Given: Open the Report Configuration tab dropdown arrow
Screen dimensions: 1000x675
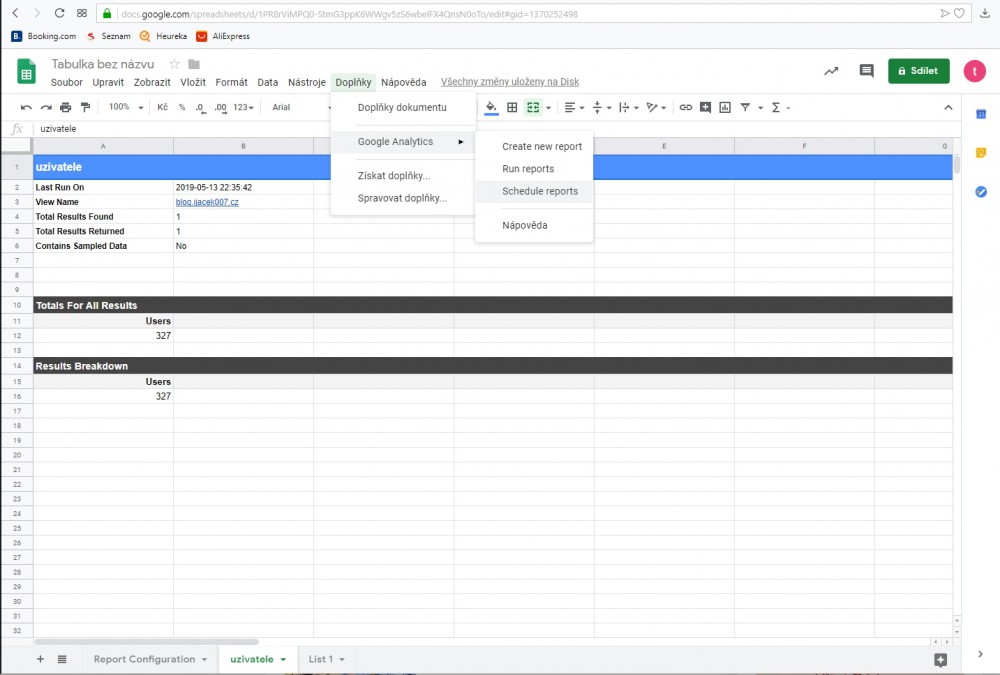Looking at the screenshot, I should click(x=204, y=660).
